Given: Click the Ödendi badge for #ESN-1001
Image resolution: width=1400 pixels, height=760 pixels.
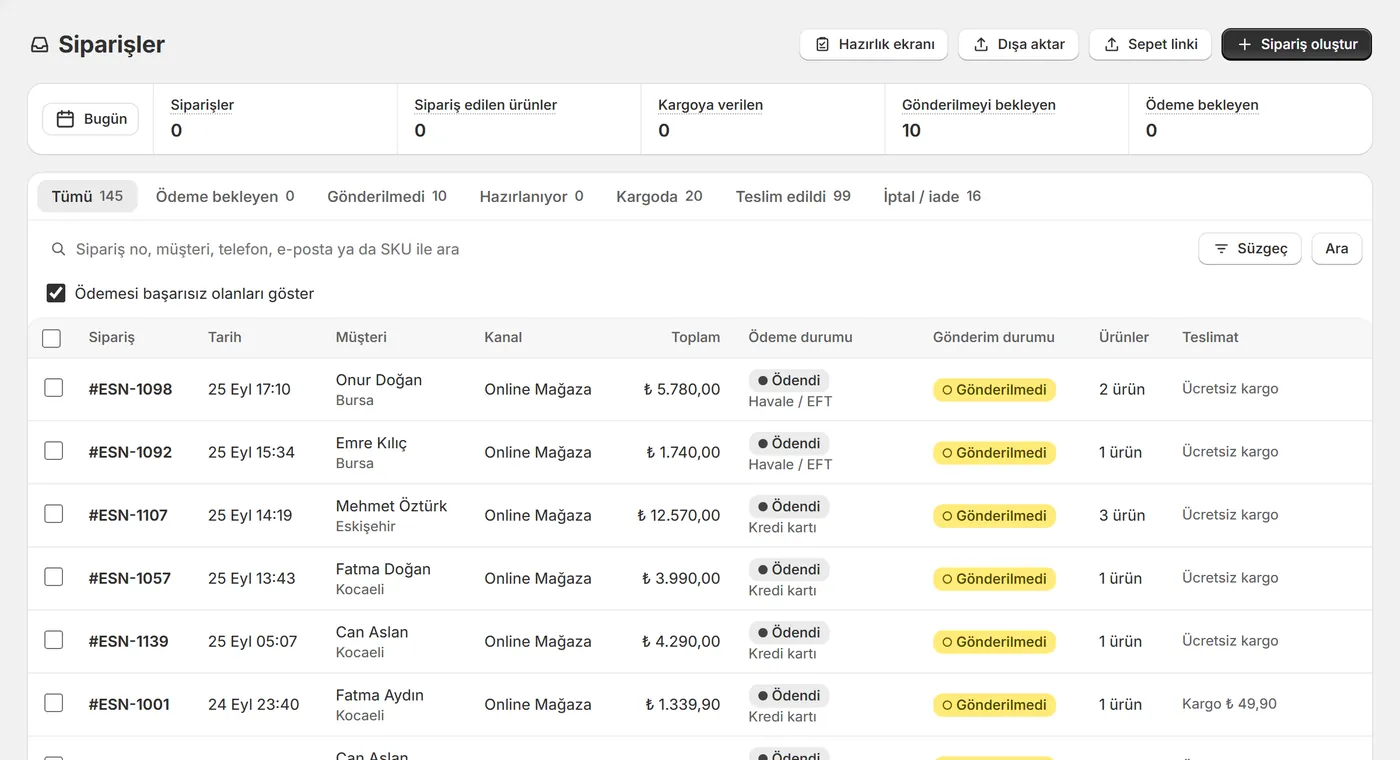Looking at the screenshot, I should (789, 695).
